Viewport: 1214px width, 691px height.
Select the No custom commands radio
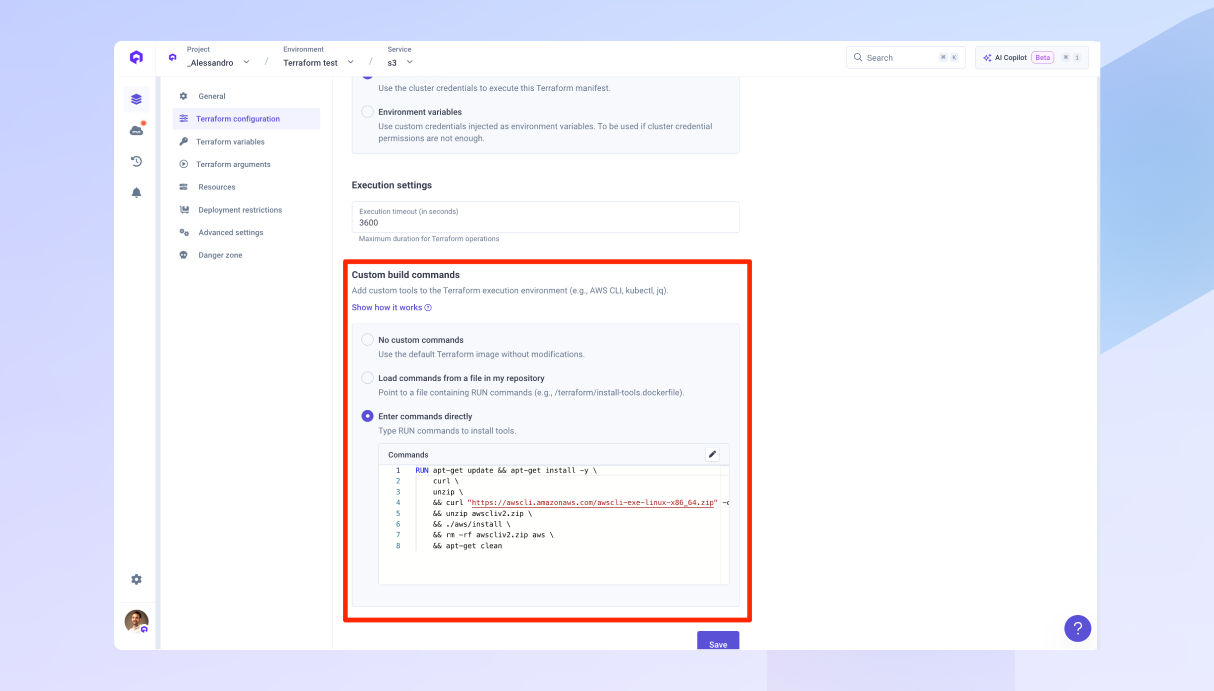point(367,340)
